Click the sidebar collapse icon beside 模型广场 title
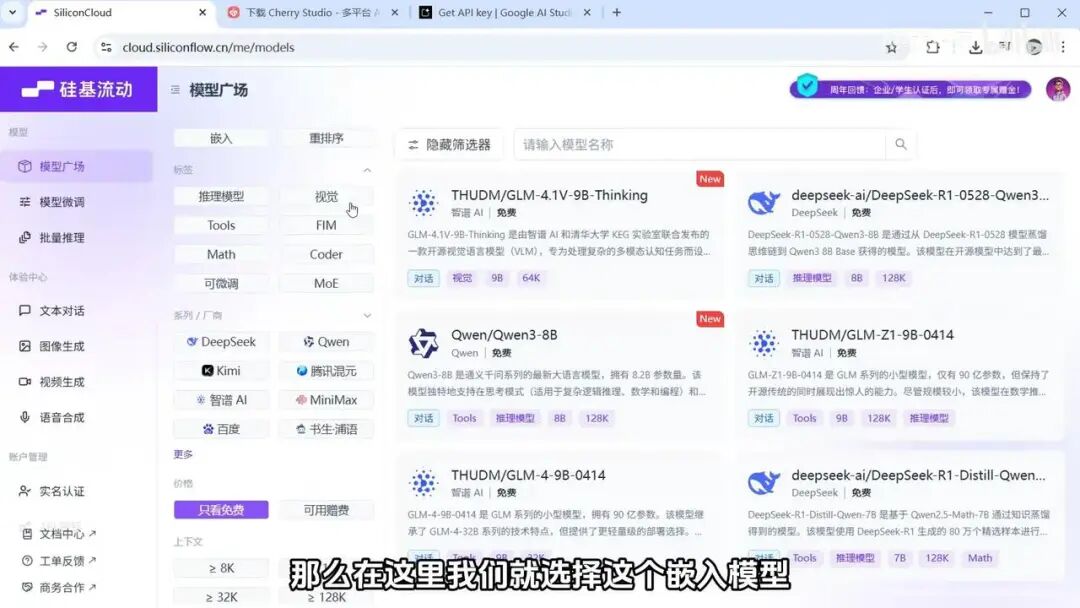 pos(175,90)
